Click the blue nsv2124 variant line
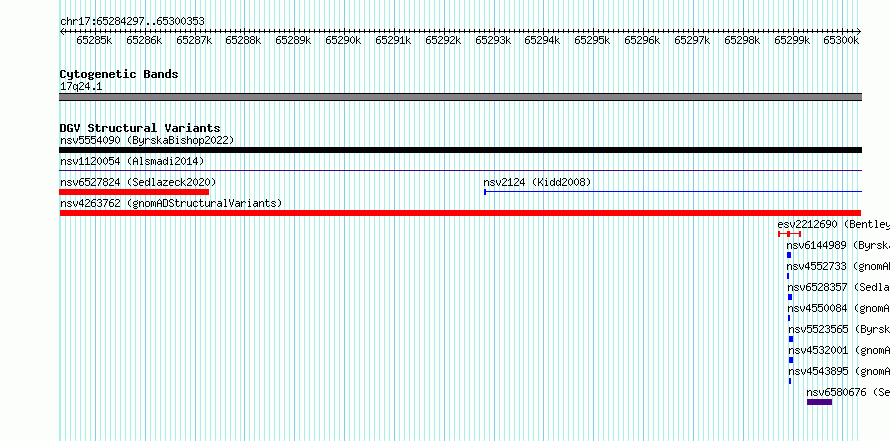 click(x=673, y=192)
